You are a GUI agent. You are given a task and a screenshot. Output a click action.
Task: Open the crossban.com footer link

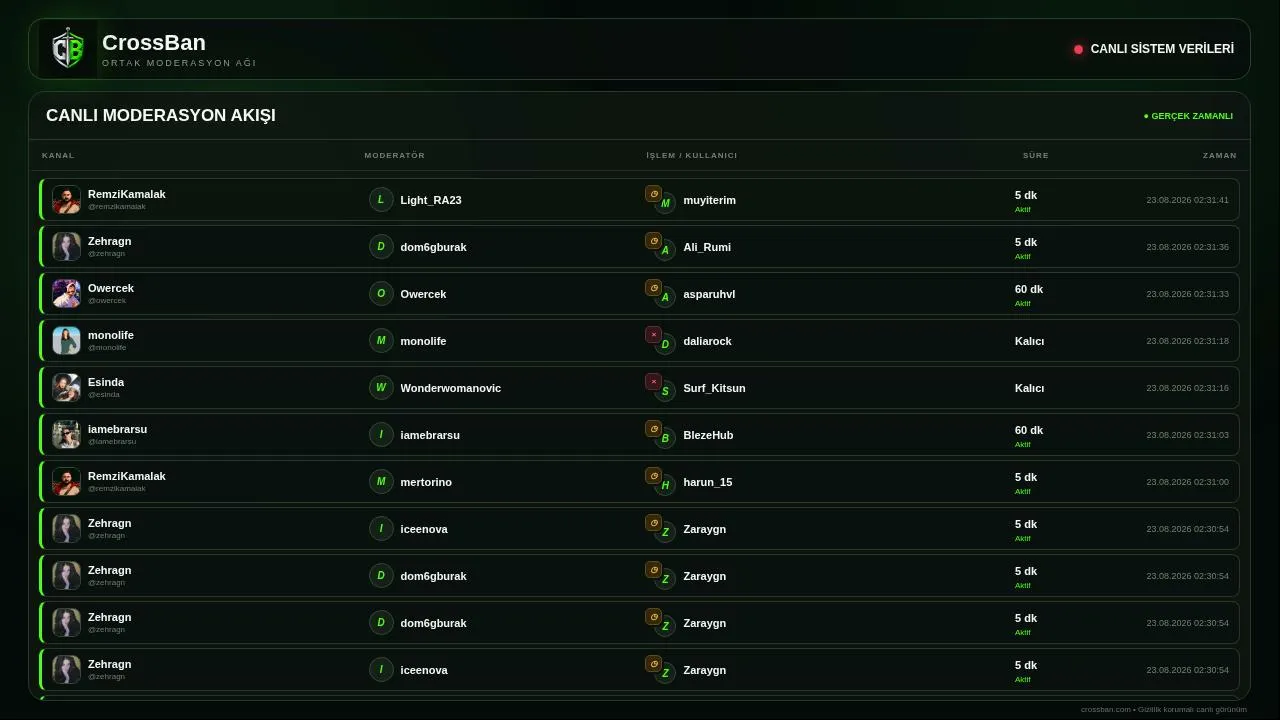[x=1106, y=710]
